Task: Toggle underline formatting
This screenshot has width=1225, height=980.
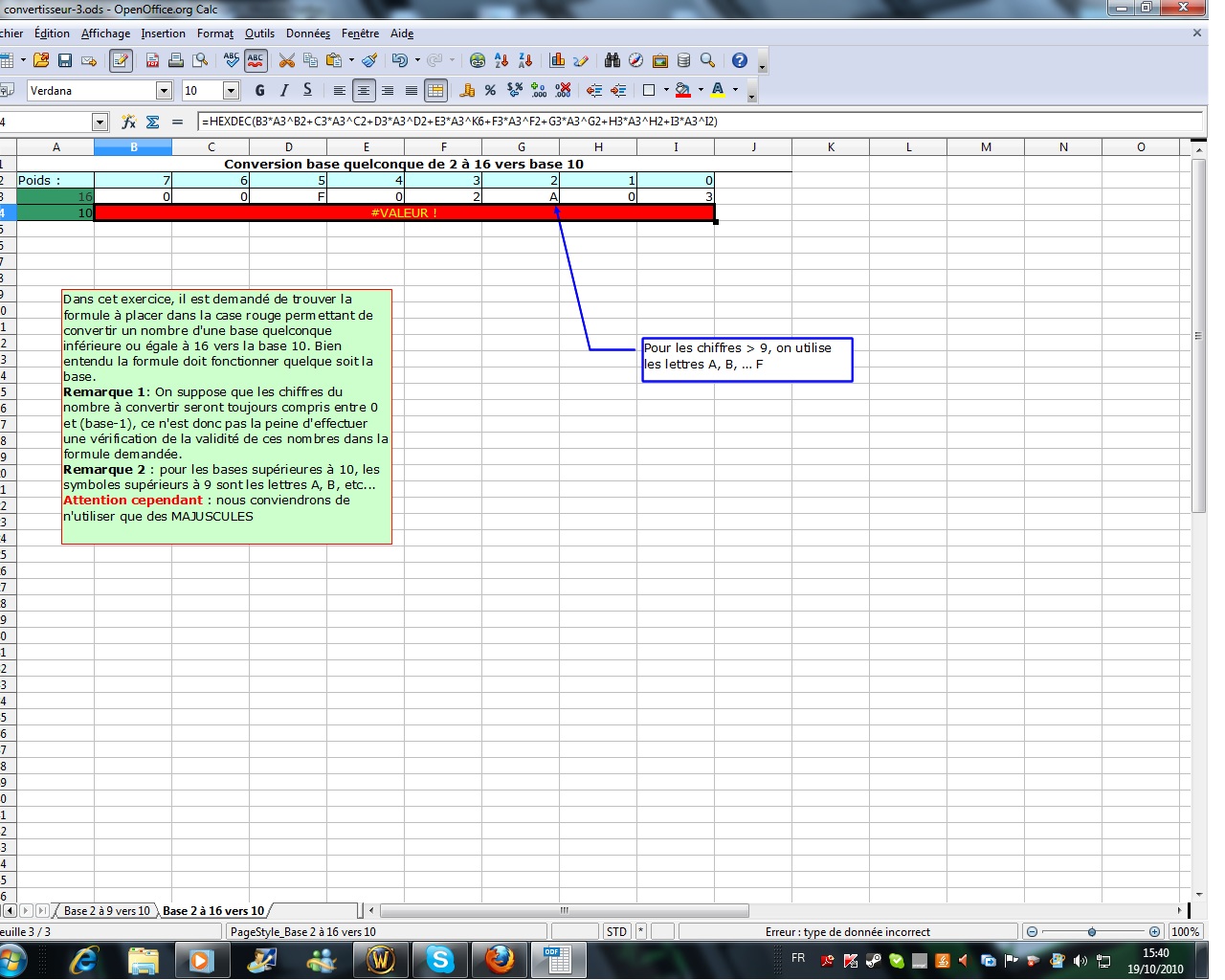Action: [307, 90]
